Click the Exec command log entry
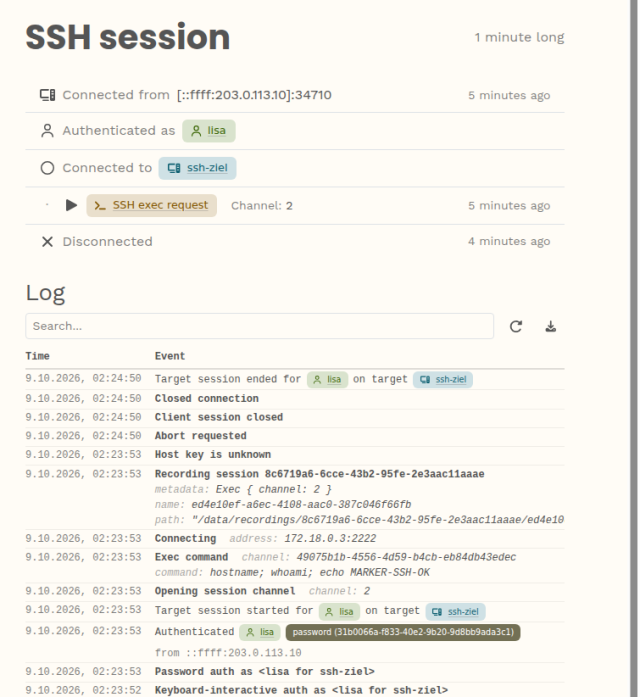Screen dimensions: 640x697 point(295,565)
